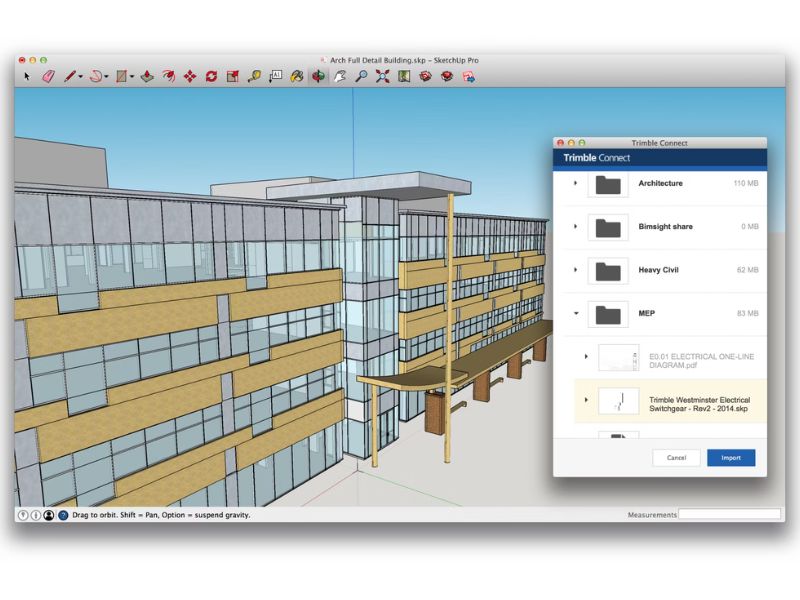Pick the Eraser tool
This screenshot has width=800, height=600.
coord(48,76)
